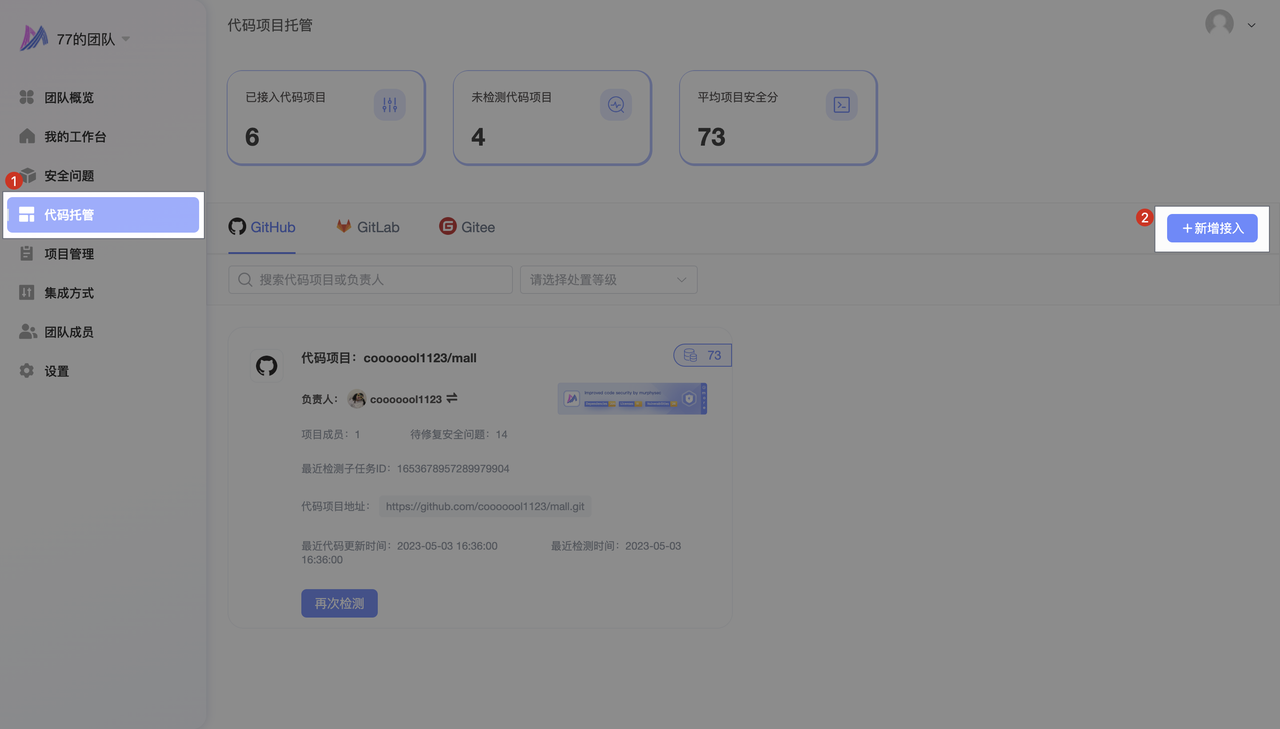Click the user avatar at top right
The width and height of the screenshot is (1280, 729).
(x=1219, y=24)
